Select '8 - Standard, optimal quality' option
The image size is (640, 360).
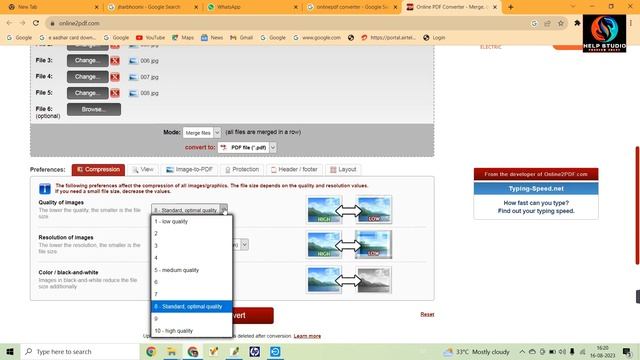[192, 307]
